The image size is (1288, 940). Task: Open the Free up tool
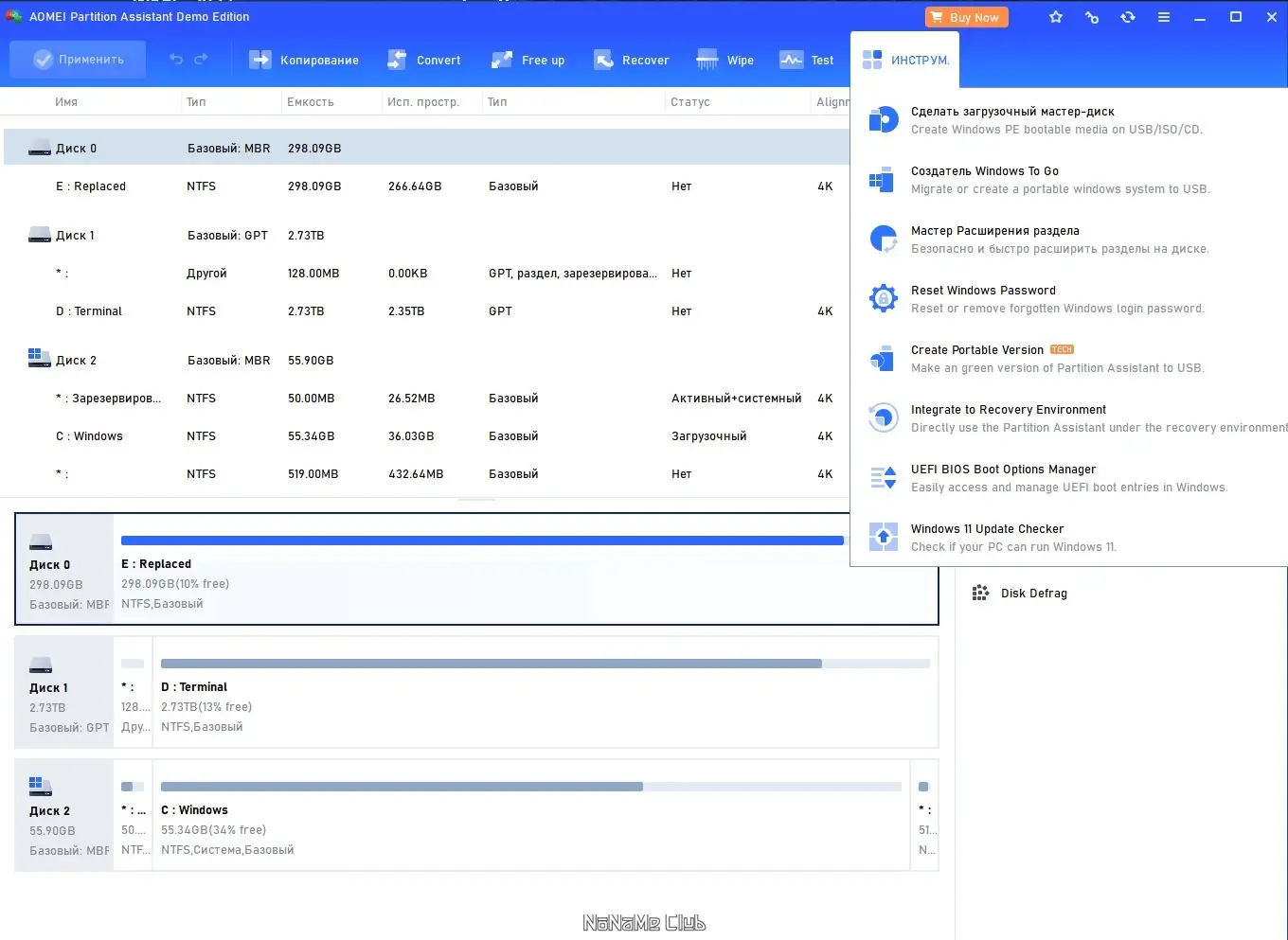[x=528, y=60]
